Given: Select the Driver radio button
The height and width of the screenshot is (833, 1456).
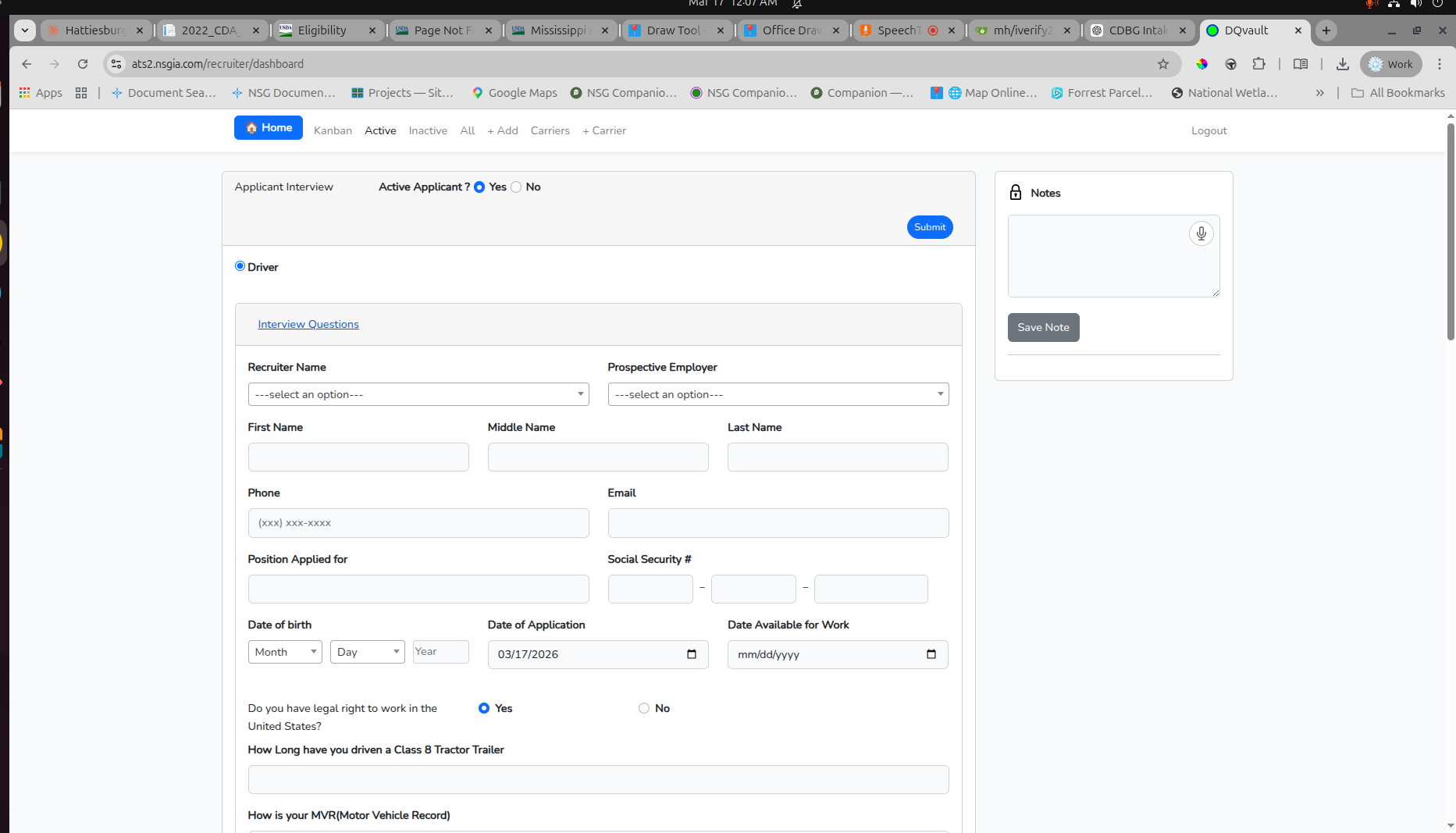Looking at the screenshot, I should (240, 266).
